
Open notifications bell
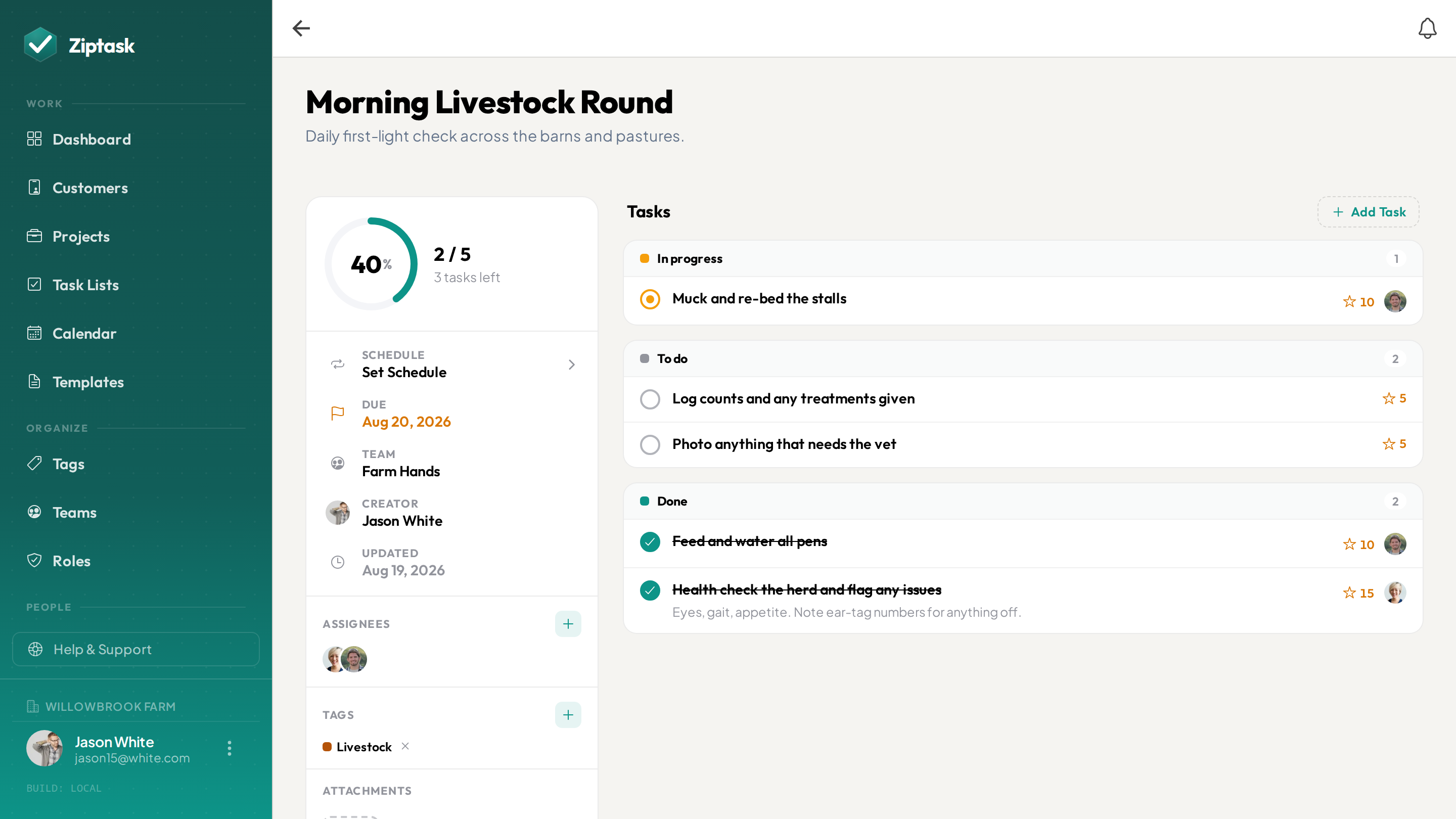pos(1427,28)
